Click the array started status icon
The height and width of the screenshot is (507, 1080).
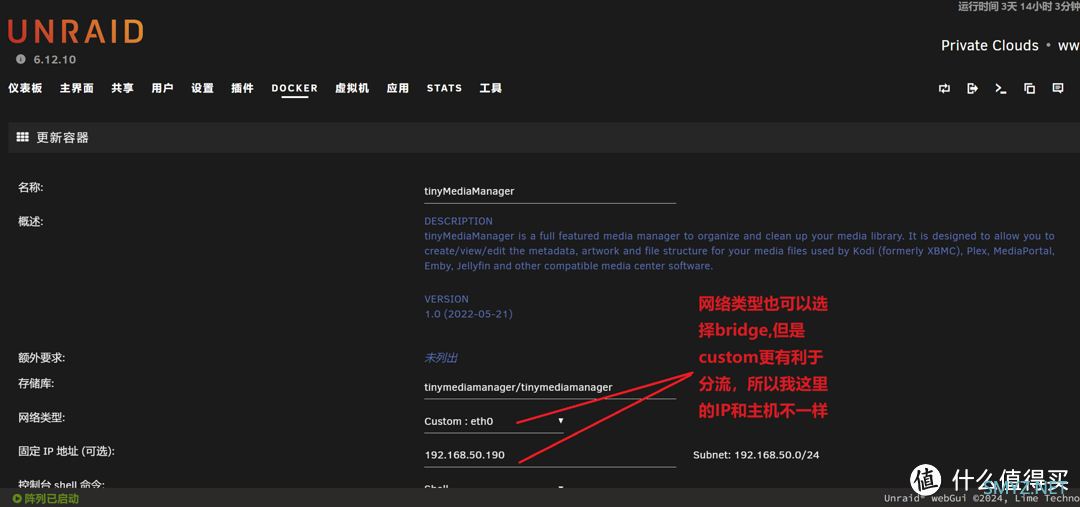click(x=17, y=498)
